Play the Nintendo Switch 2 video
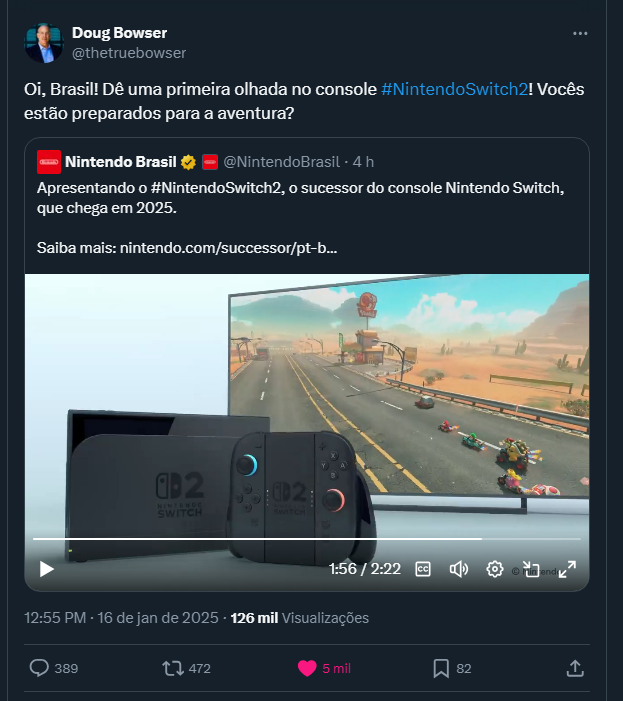623x701 pixels. click(x=46, y=569)
